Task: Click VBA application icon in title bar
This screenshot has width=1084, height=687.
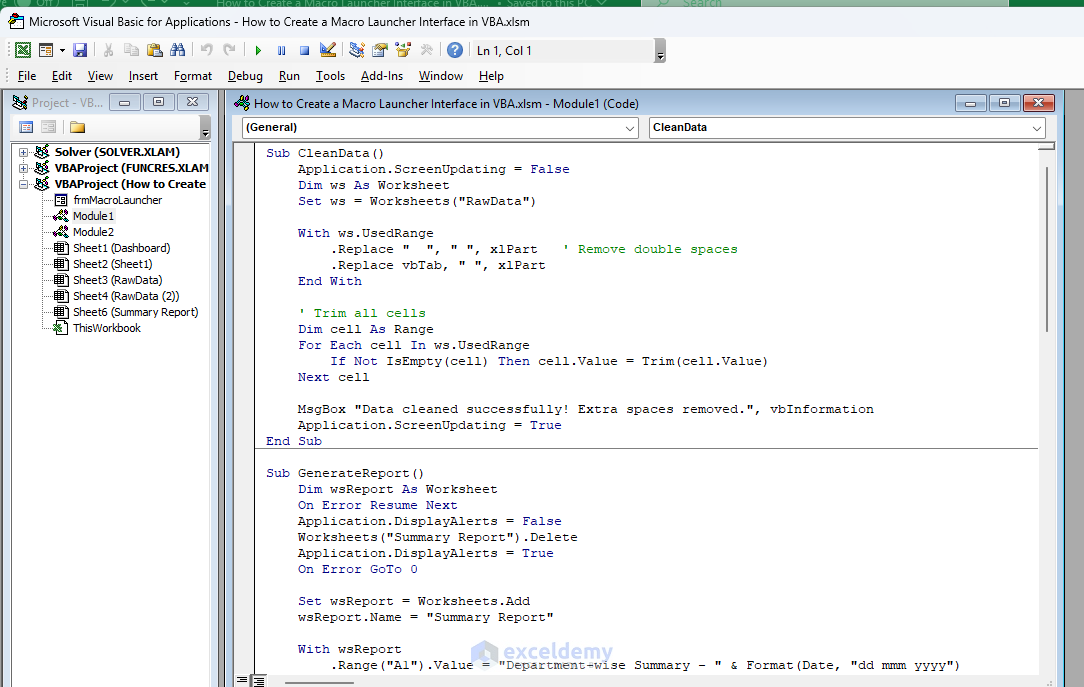Action: (x=15, y=21)
